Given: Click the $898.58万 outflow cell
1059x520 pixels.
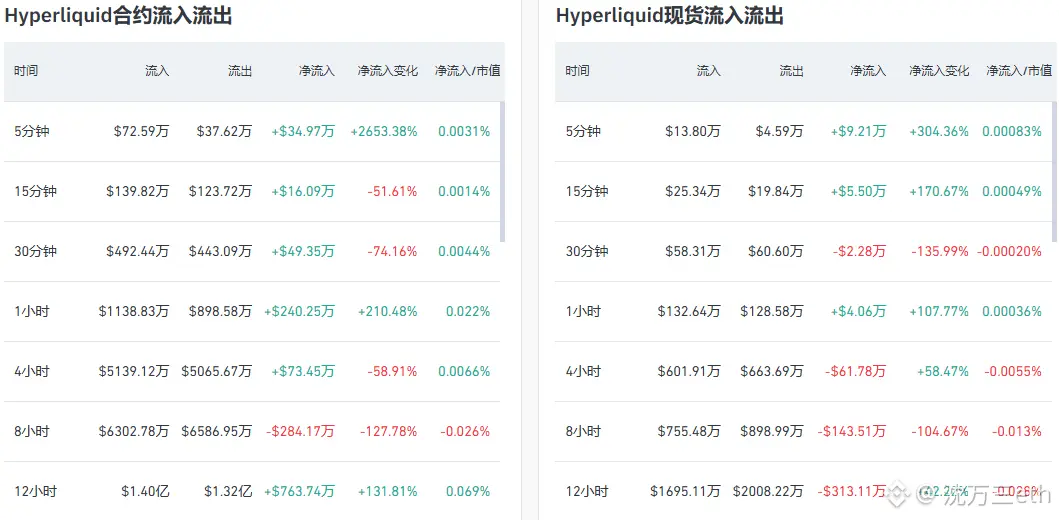Looking at the screenshot, I should click(x=220, y=312).
